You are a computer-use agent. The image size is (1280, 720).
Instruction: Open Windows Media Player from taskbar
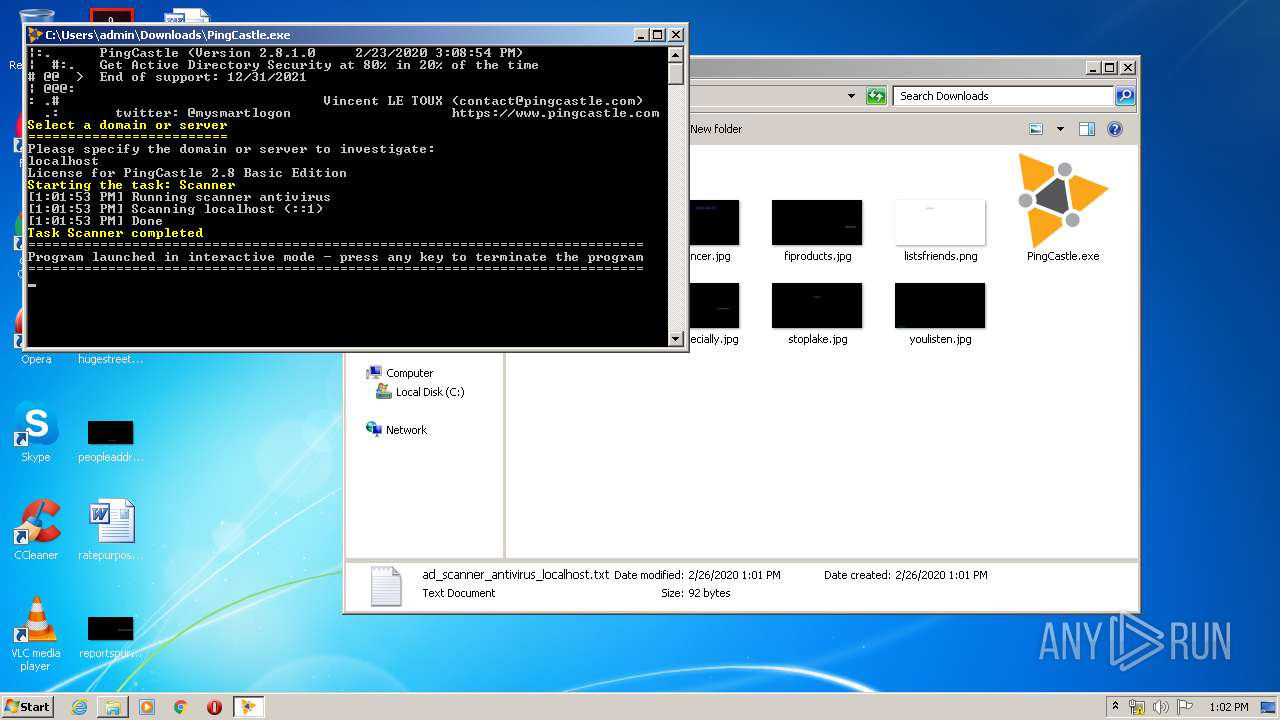coord(147,707)
